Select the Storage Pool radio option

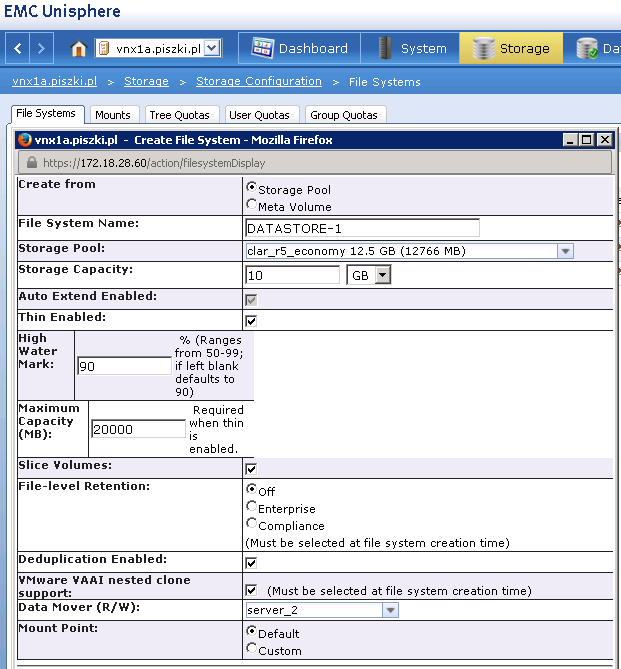click(x=251, y=187)
